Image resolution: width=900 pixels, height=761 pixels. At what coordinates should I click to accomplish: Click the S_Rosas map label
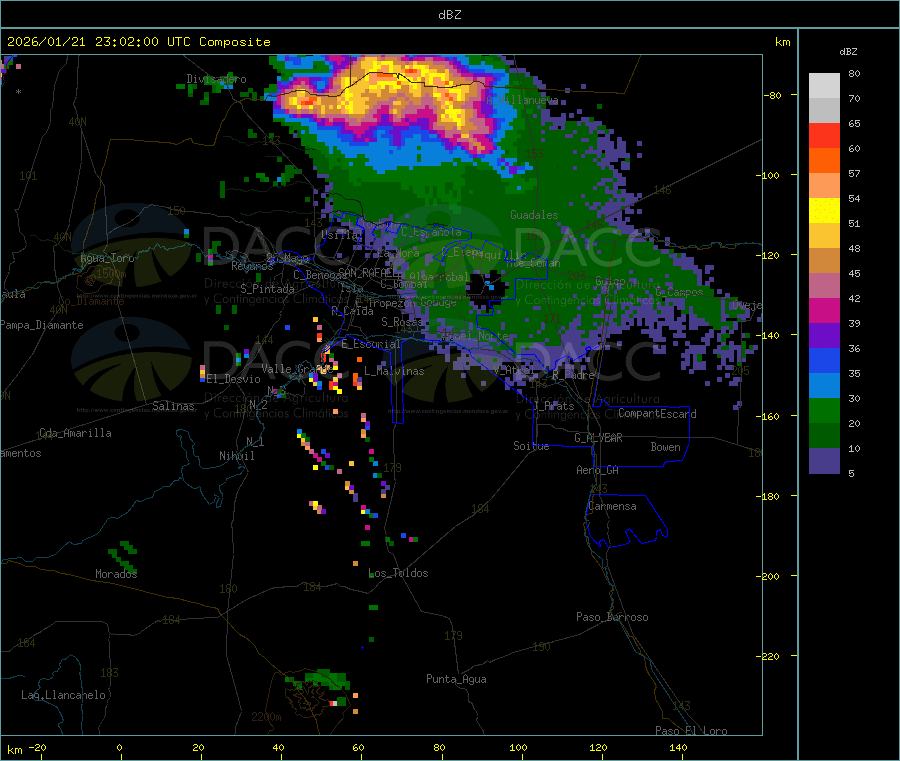pyautogui.click(x=402, y=322)
